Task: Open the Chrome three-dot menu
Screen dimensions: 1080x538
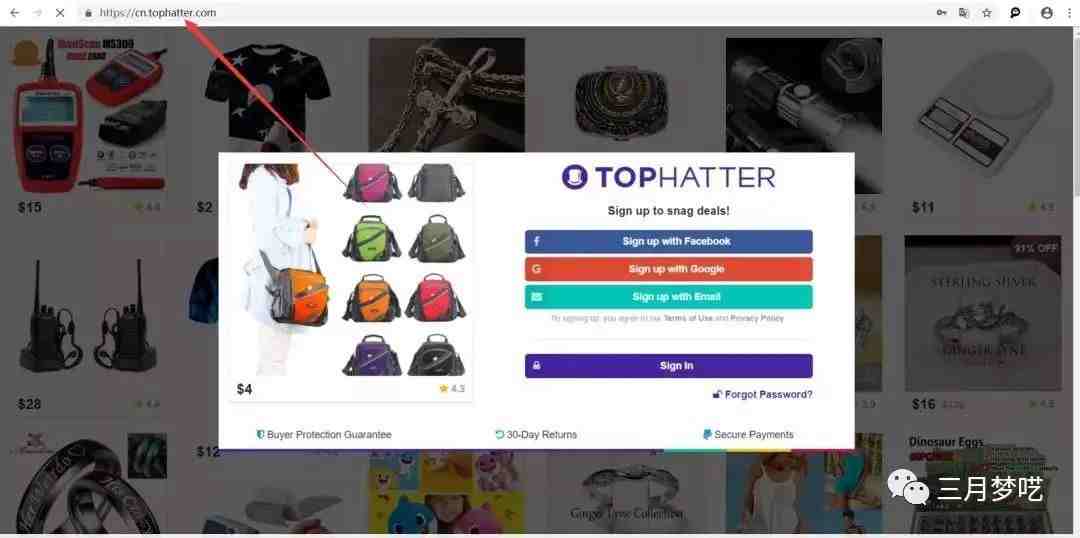Action: pyautogui.click(x=1070, y=12)
